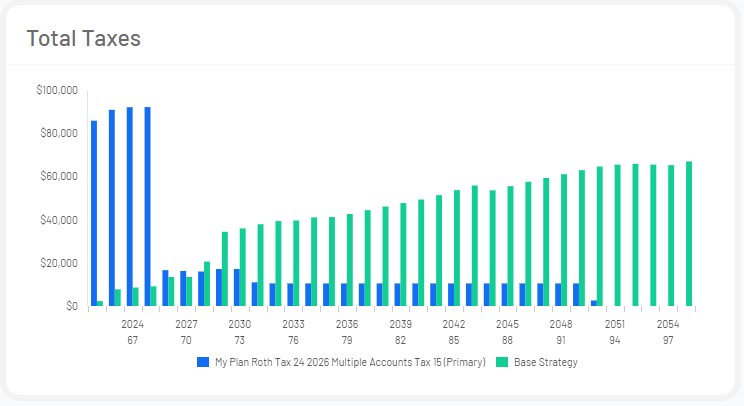
Task: Click the Total Taxes chart title
Action: point(83,39)
